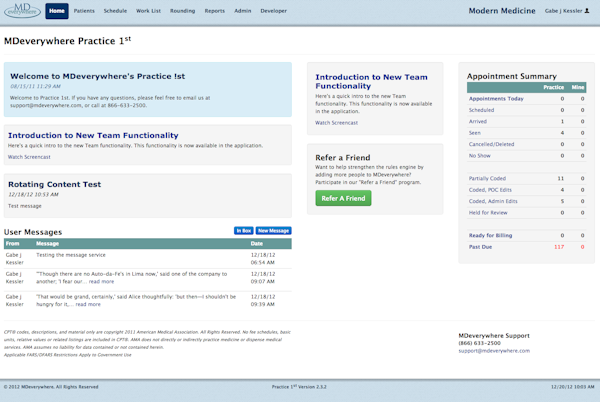Click the Seen appointments link
Viewport: 600px width, 402px height.
point(474,133)
